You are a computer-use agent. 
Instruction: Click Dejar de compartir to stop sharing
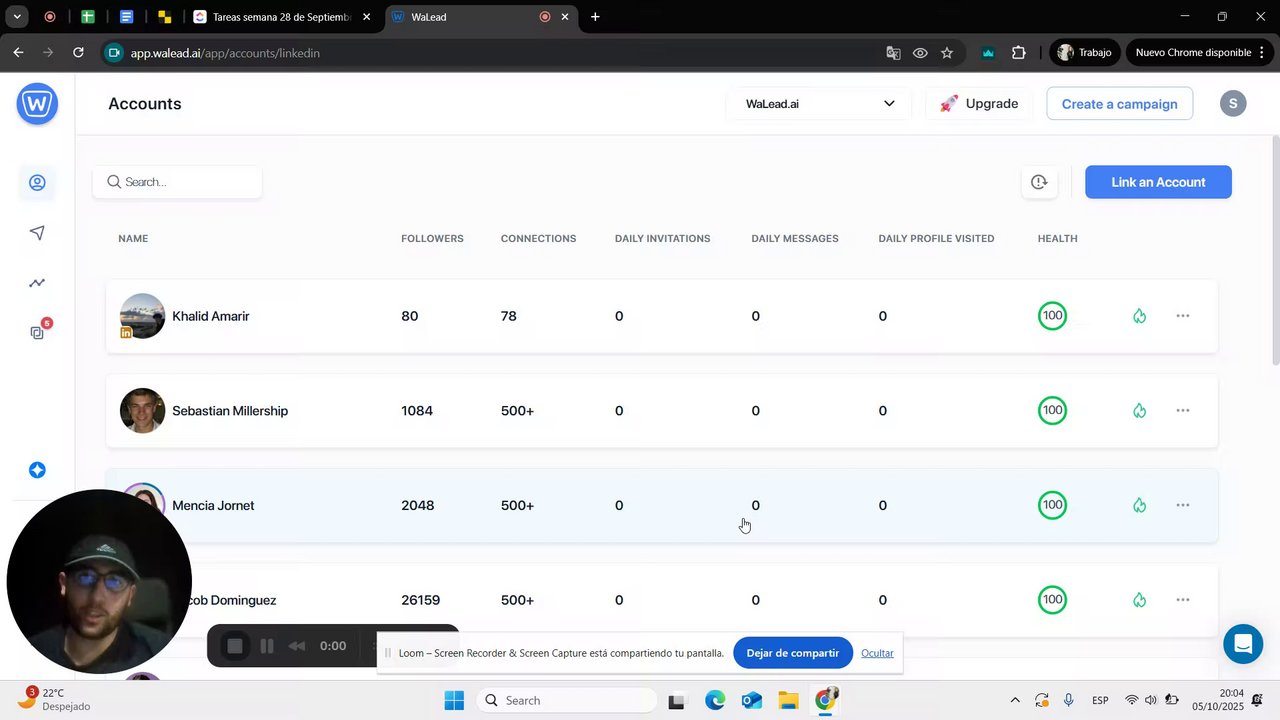tap(793, 653)
